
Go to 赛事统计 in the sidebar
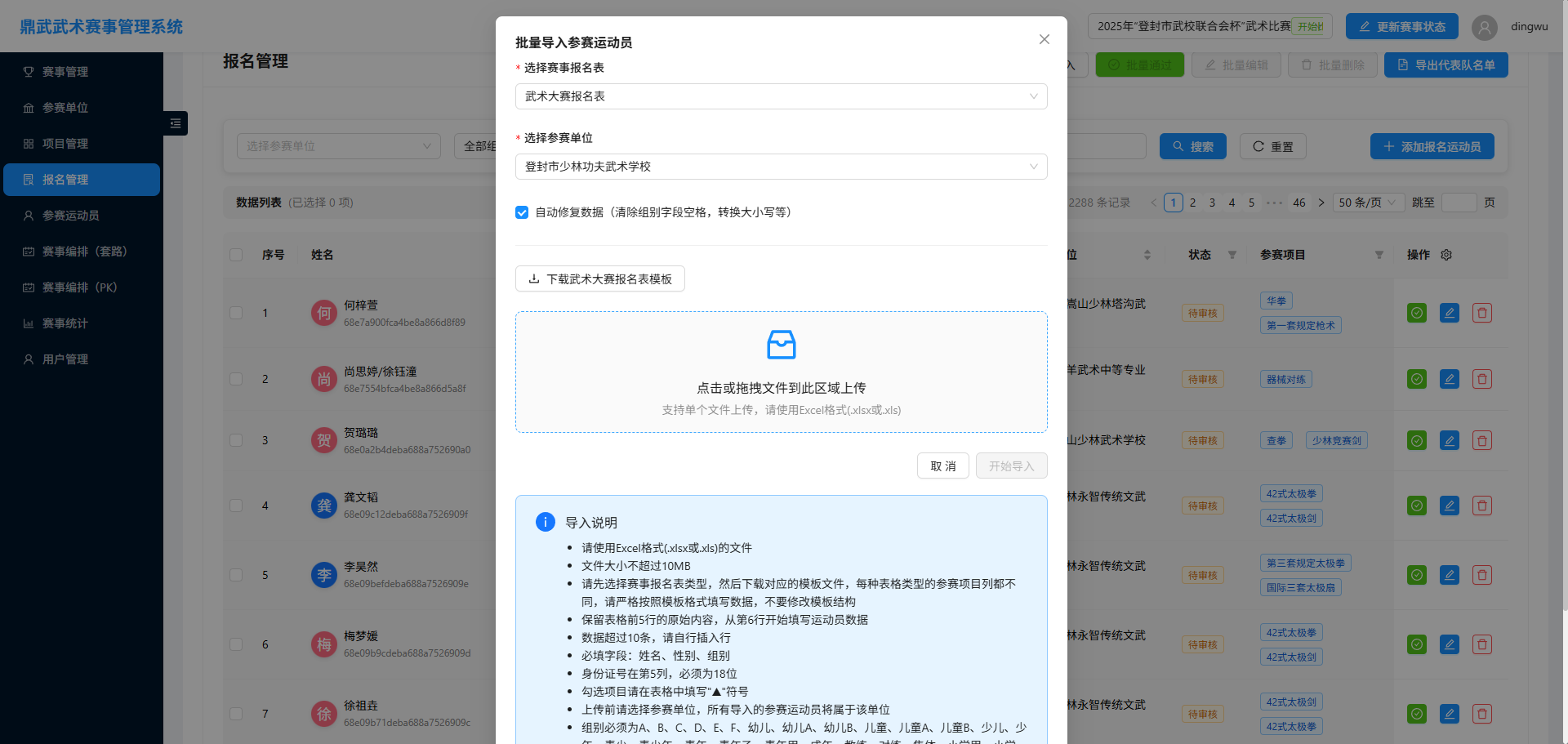65,323
